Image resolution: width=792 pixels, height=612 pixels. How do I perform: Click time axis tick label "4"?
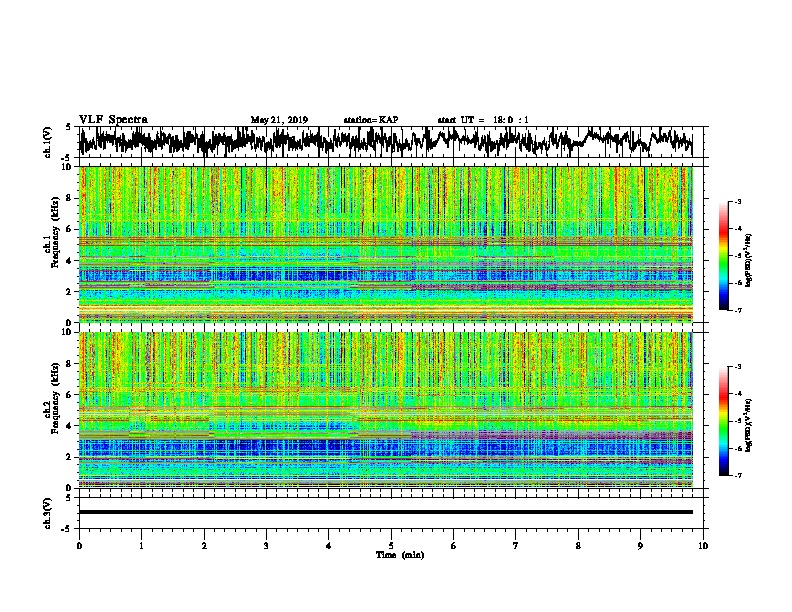click(329, 546)
